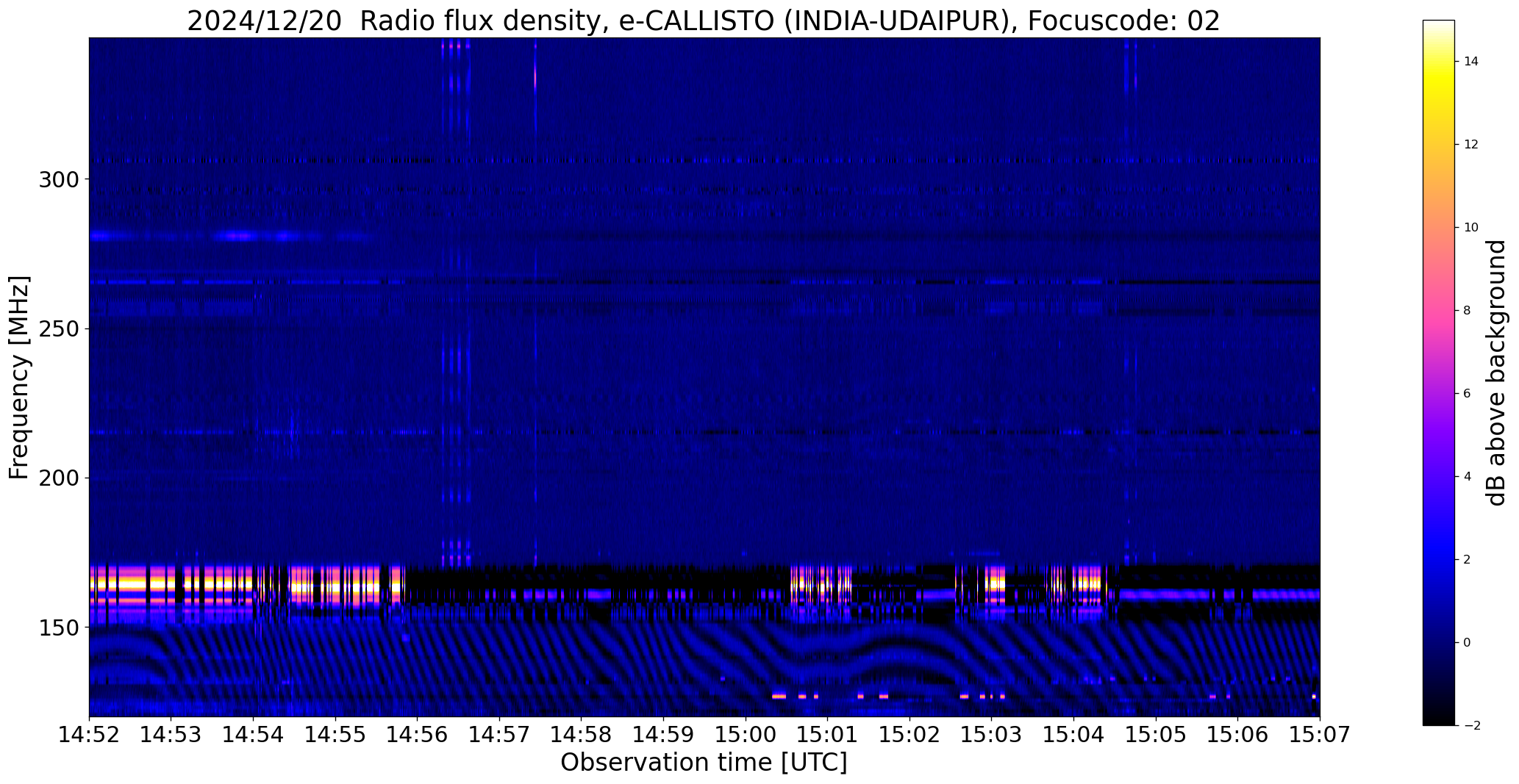This screenshot has height=784, width=1519.
Task: Click the 15:07 time tick label
Action: point(1320,735)
